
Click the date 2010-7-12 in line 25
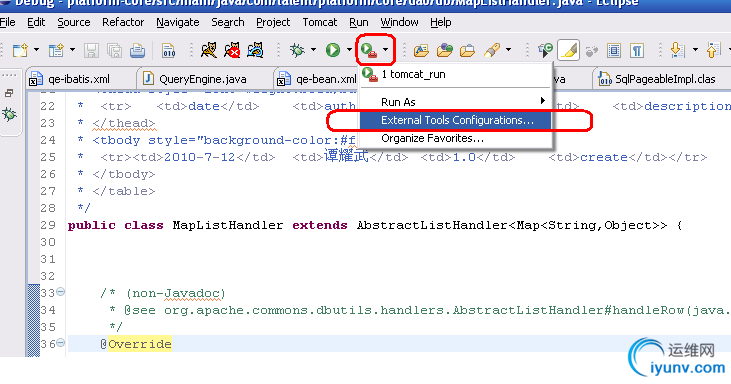pyautogui.click(x=199, y=157)
